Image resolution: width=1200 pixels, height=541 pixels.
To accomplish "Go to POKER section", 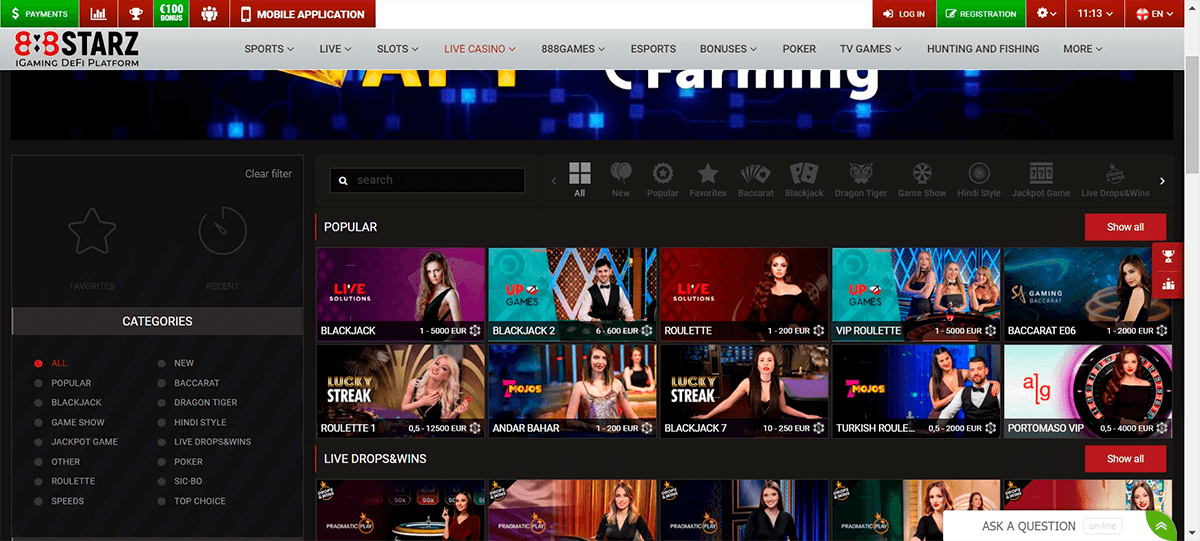I will 799,48.
